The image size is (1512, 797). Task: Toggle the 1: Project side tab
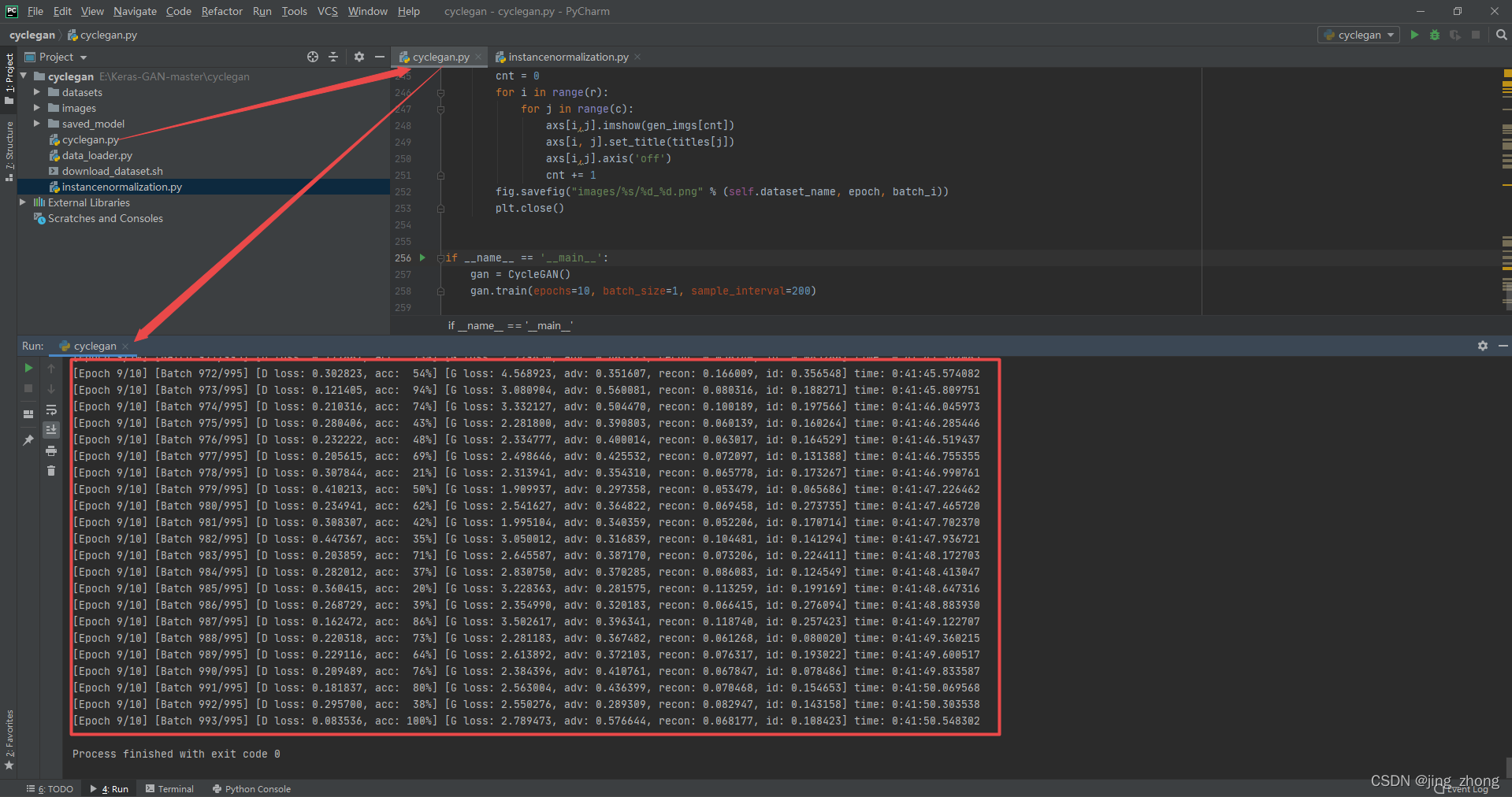(x=9, y=79)
